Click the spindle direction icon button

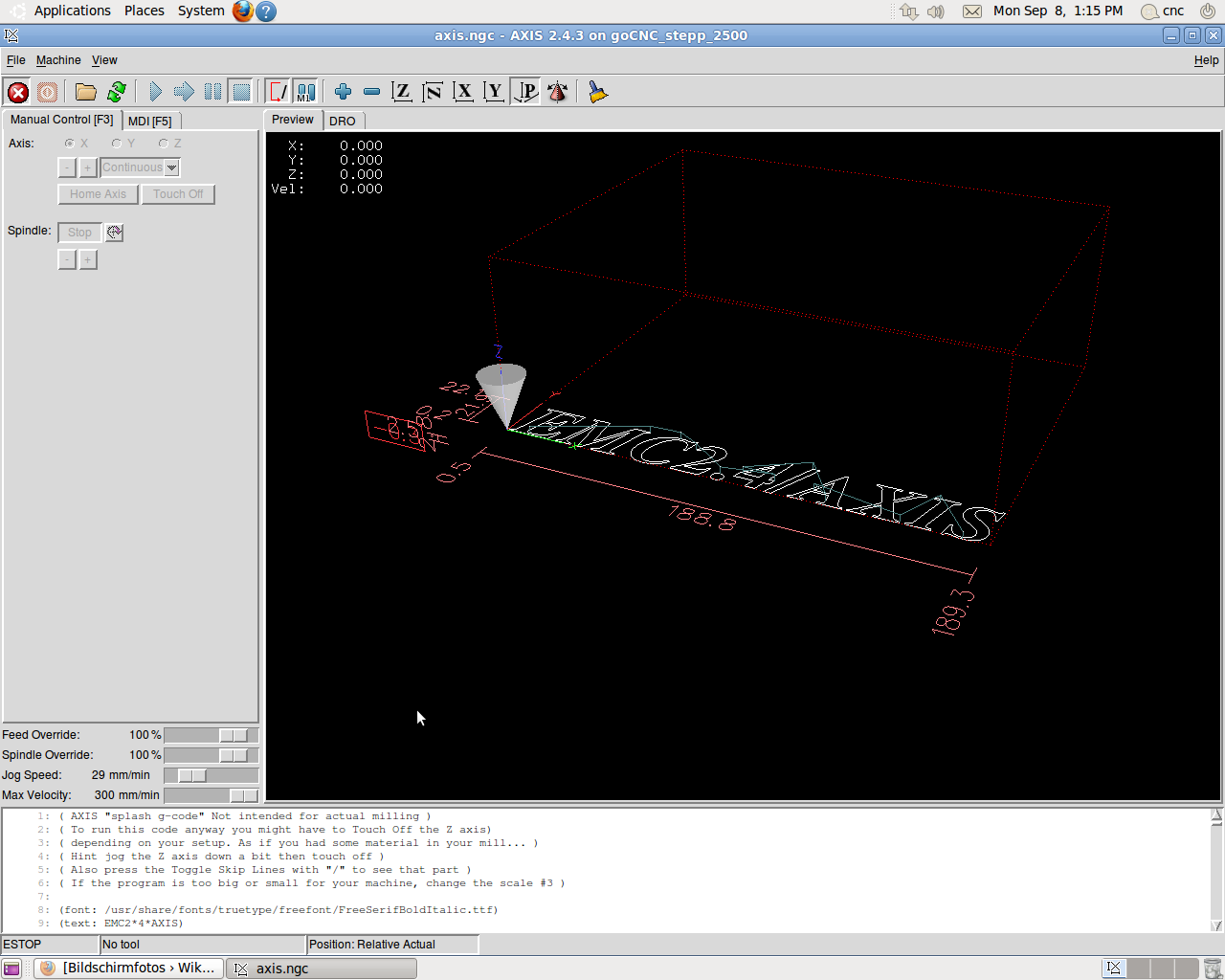(x=115, y=233)
